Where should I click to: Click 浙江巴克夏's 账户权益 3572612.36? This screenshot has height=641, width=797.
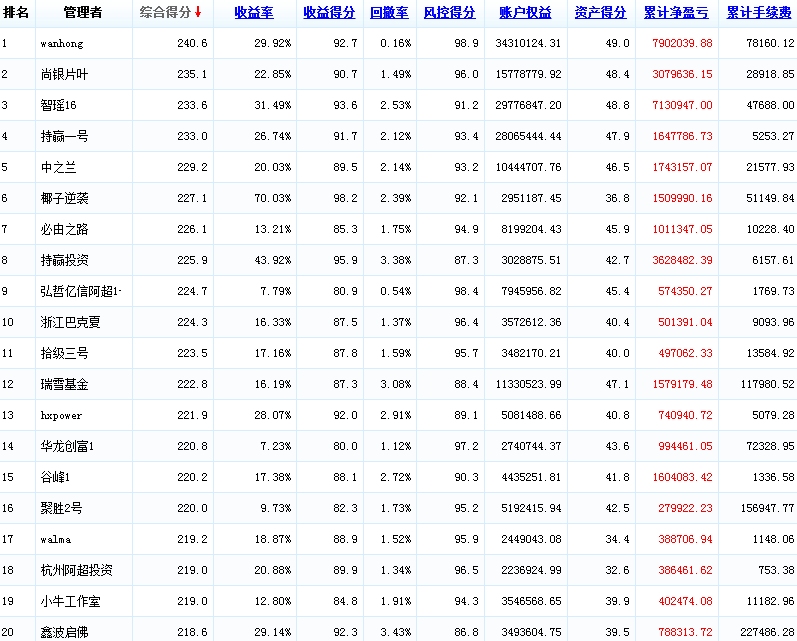pos(531,322)
